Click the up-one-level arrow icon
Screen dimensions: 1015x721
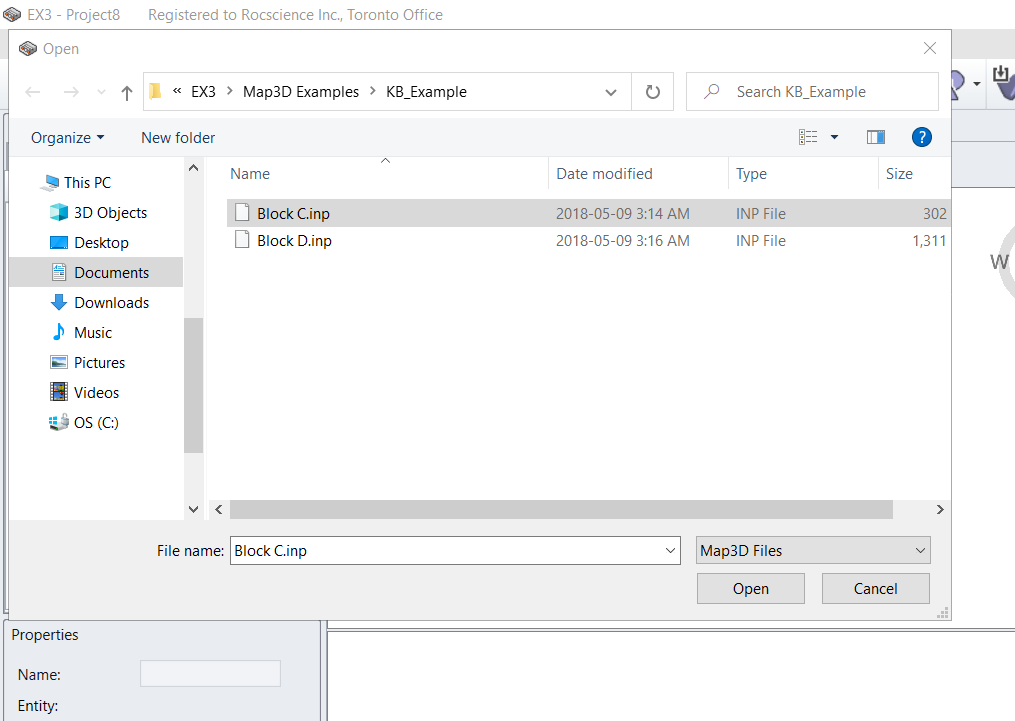coord(125,91)
